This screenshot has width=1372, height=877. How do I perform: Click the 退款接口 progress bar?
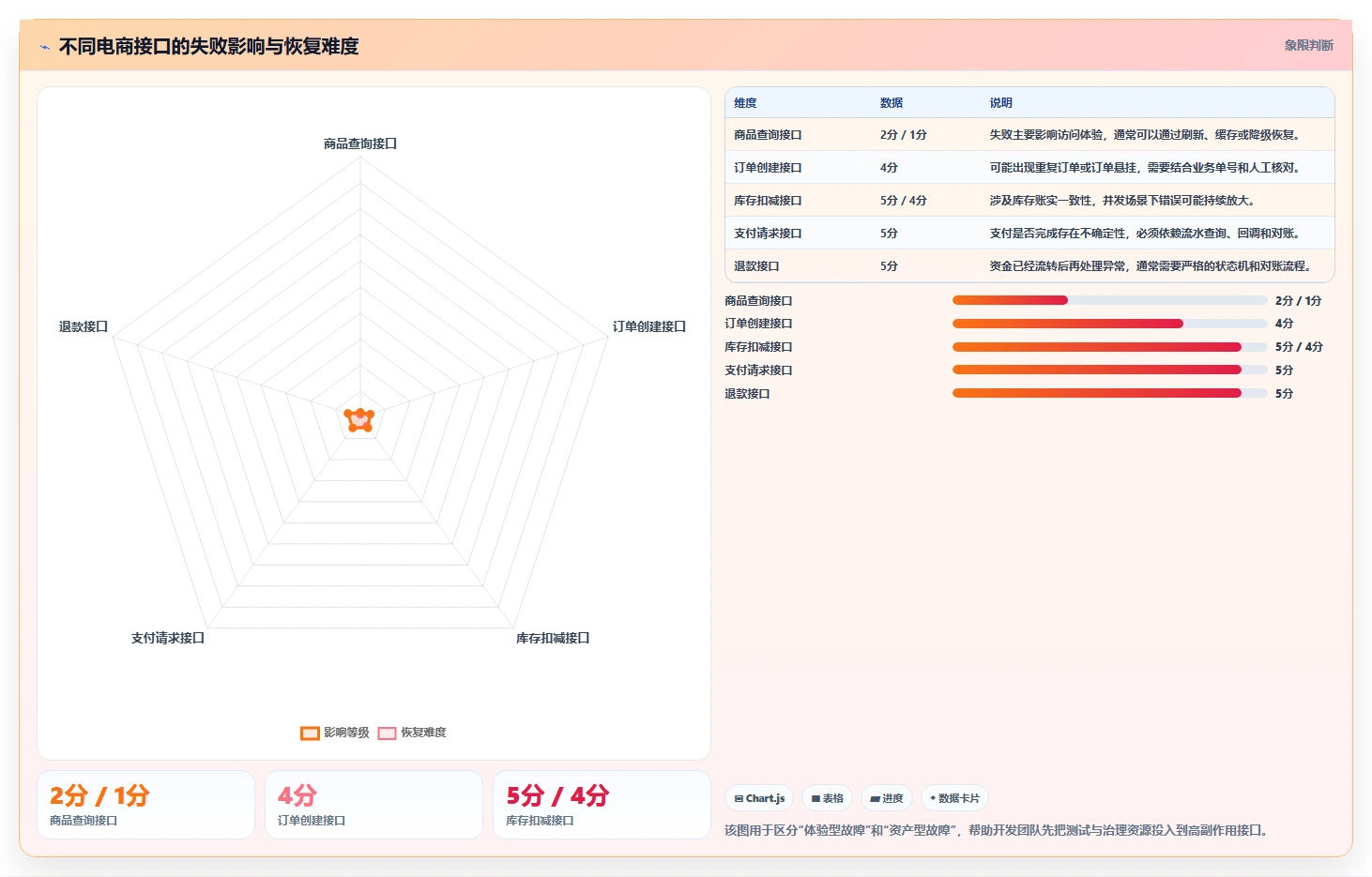pos(1109,393)
